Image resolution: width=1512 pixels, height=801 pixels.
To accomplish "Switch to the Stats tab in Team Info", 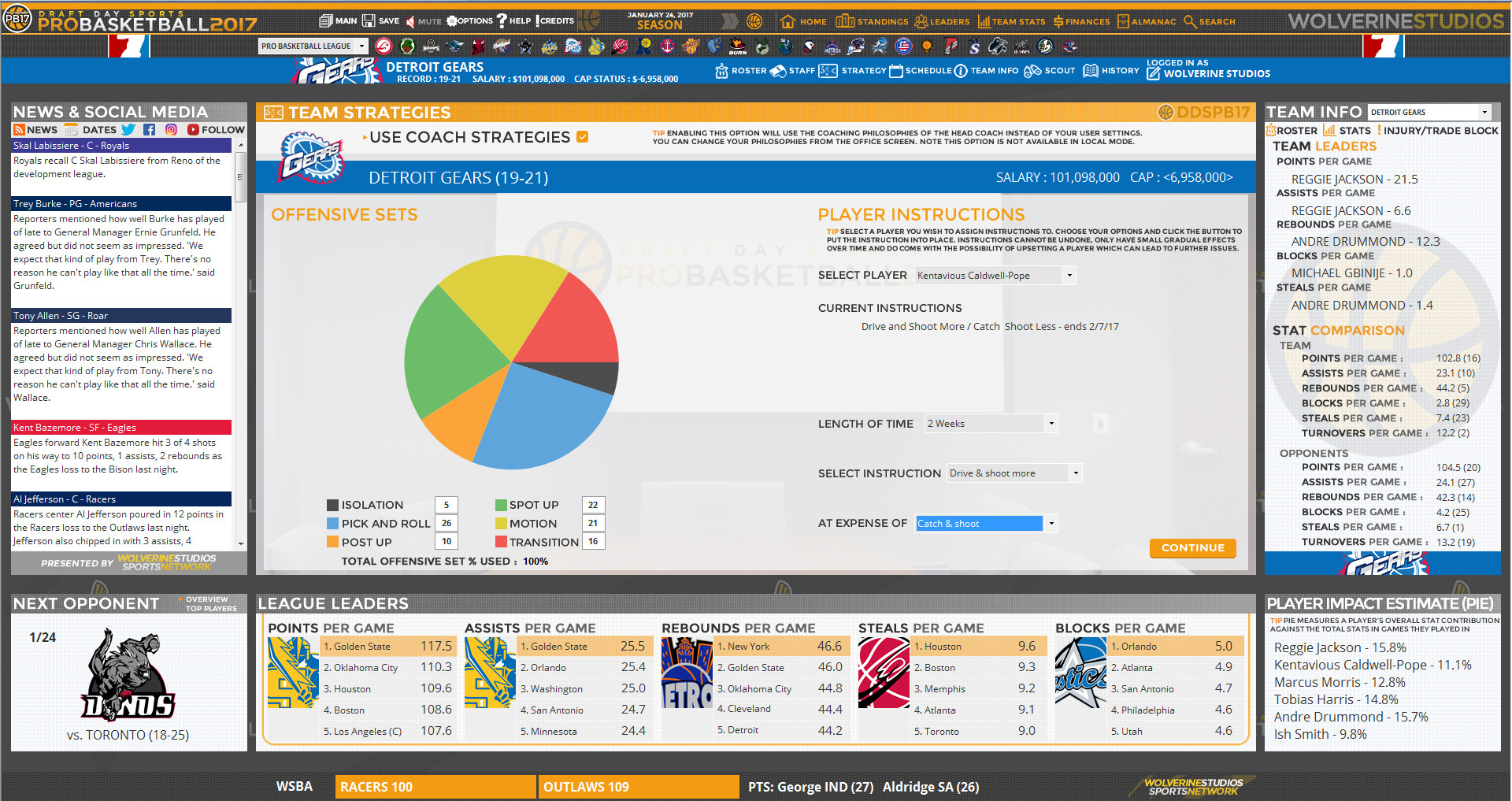I will click(x=1348, y=131).
